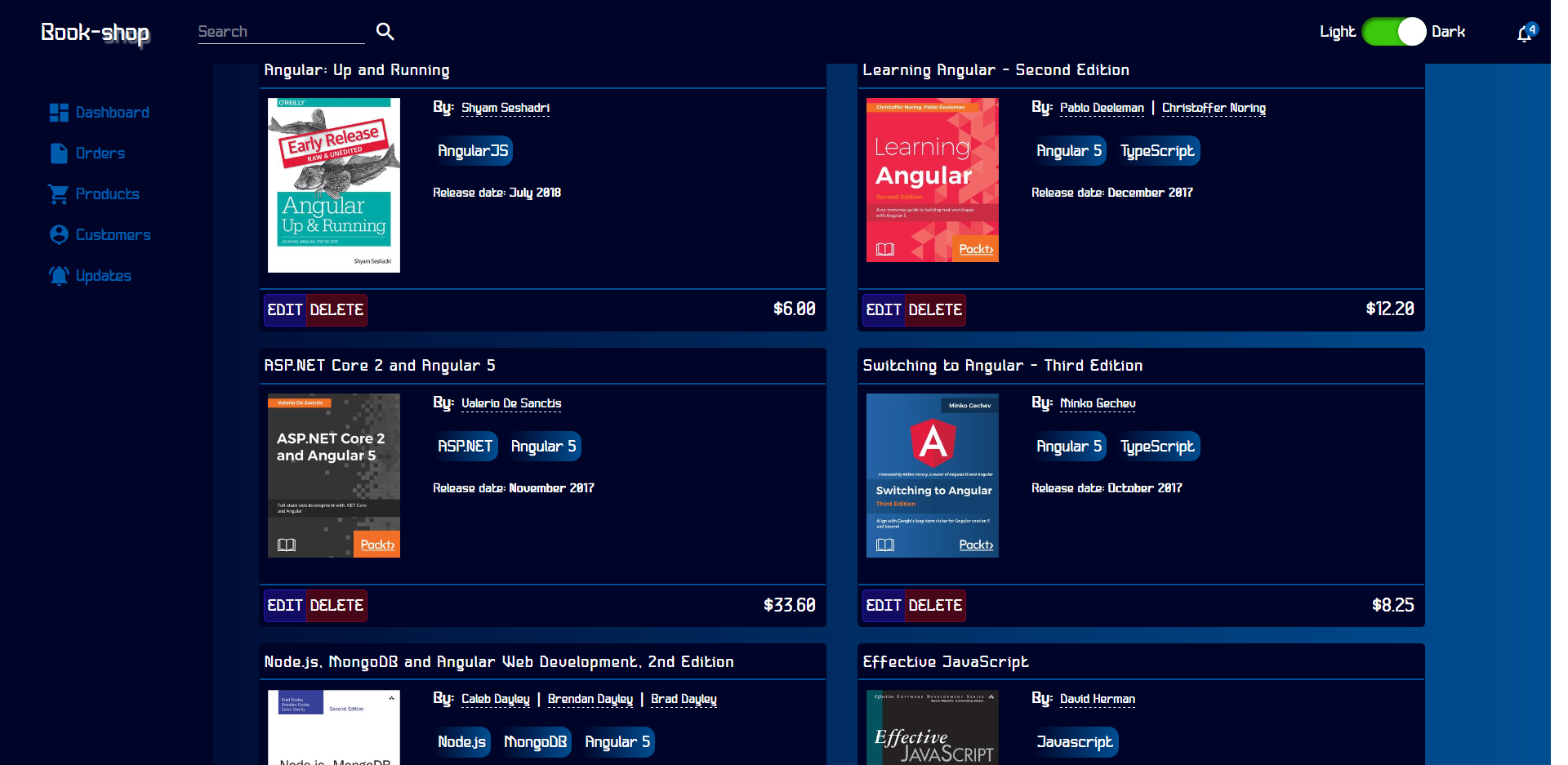This screenshot has height=765, width=1568.
Task: Click the Dashboard grid icon
Action: tap(59, 113)
